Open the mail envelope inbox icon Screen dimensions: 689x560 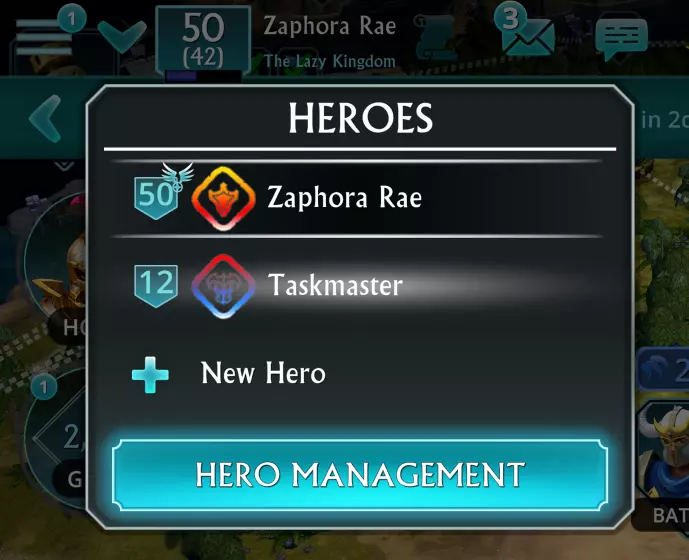click(x=527, y=37)
